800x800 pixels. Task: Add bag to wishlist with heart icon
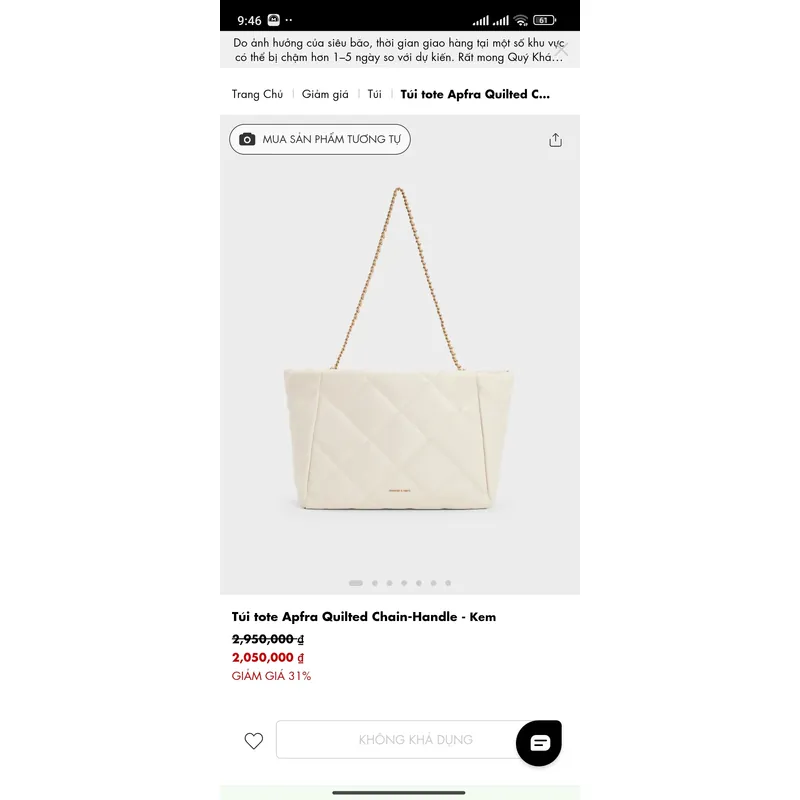pyautogui.click(x=254, y=741)
